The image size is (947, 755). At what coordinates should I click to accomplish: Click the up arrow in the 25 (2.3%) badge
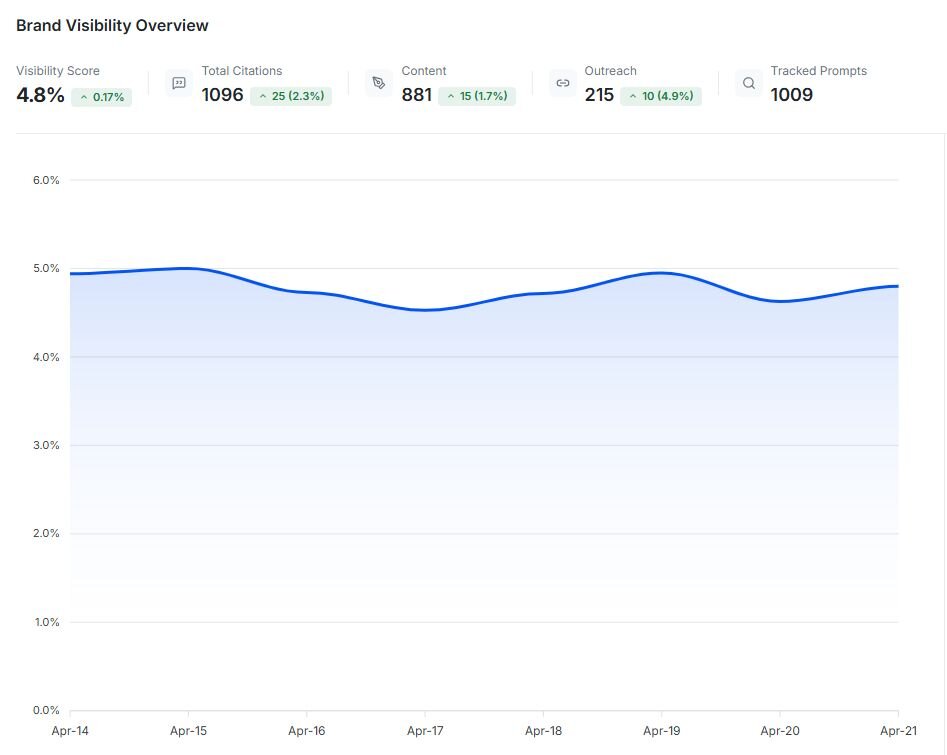pos(263,97)
